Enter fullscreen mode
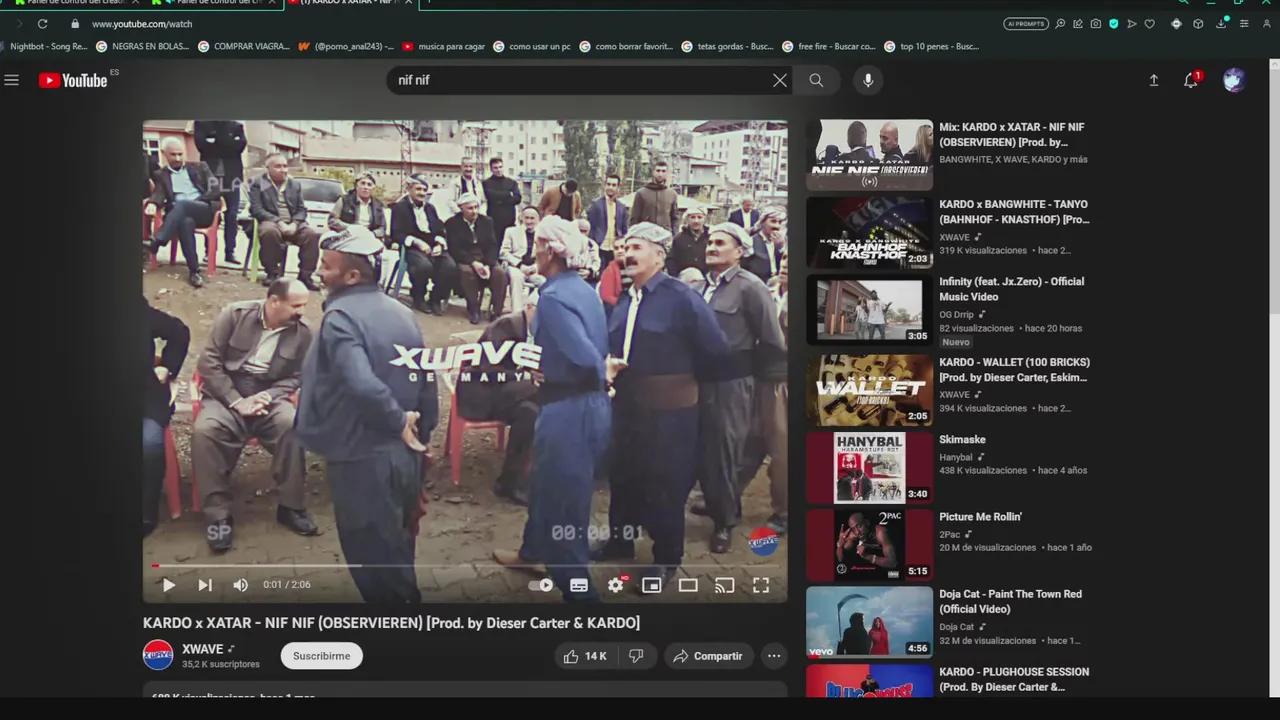The image size is (1280, 720). pos(761,585)
